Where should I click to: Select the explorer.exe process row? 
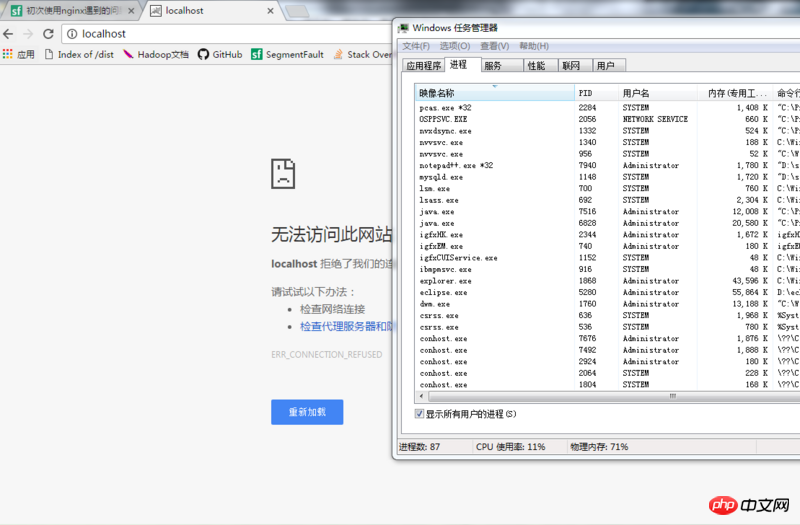pyautogui.click(x=607, y=281)
